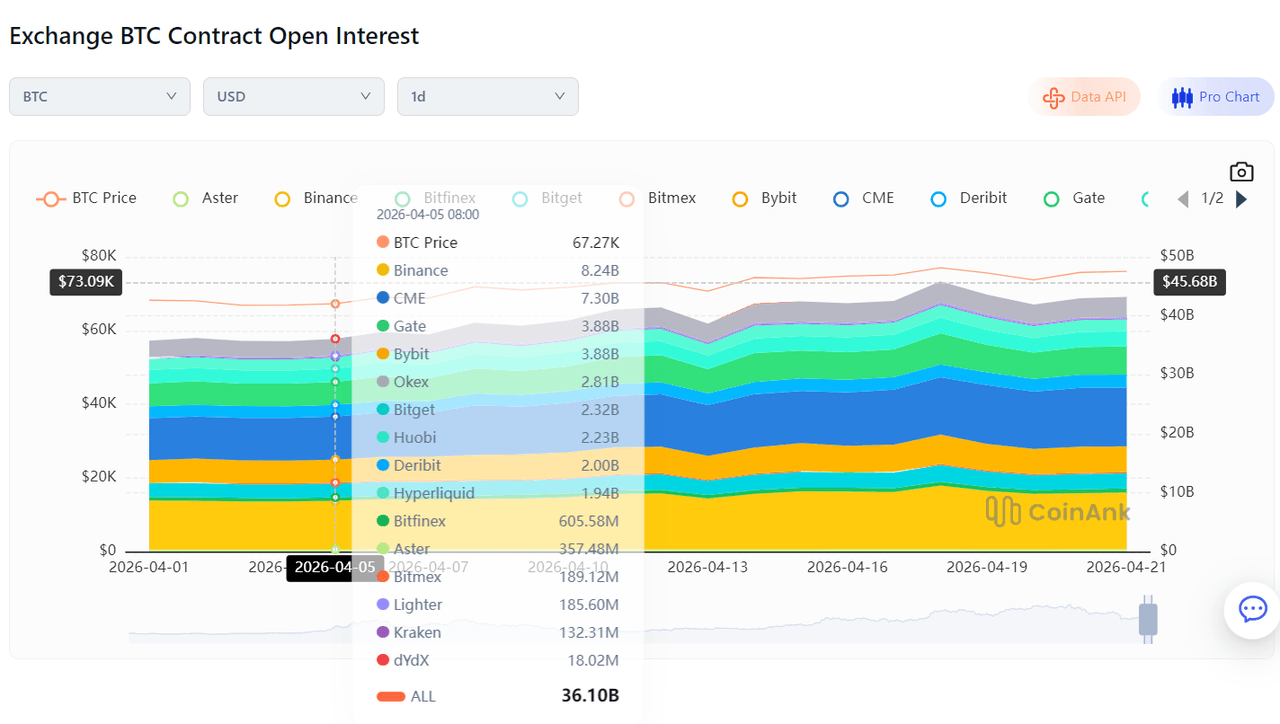This screenshot has width=1280, height=724.
Task: Go to next legend page arrow
Action: tap(1242, 199)
